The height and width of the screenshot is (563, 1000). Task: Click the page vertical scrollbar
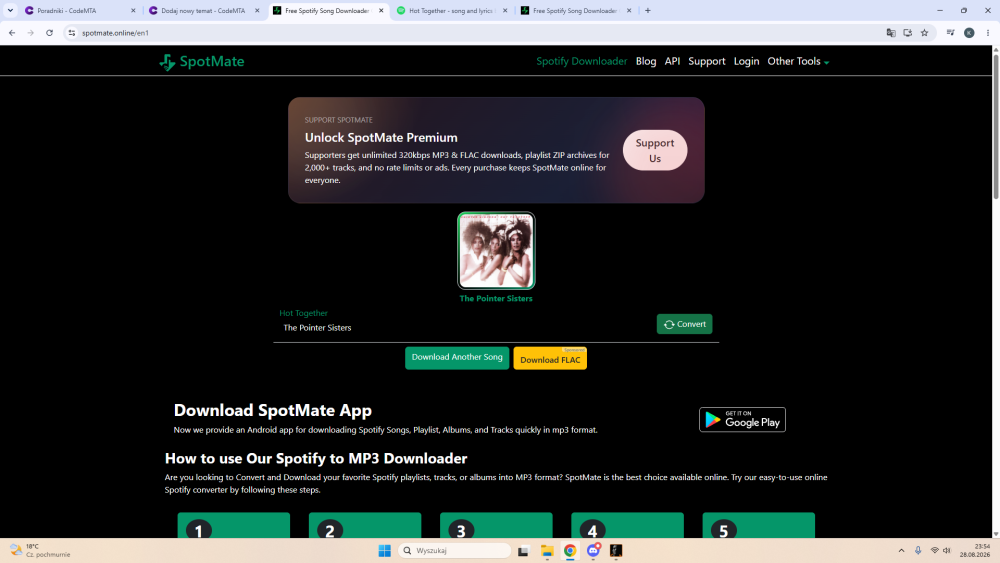tap(996, 128)
